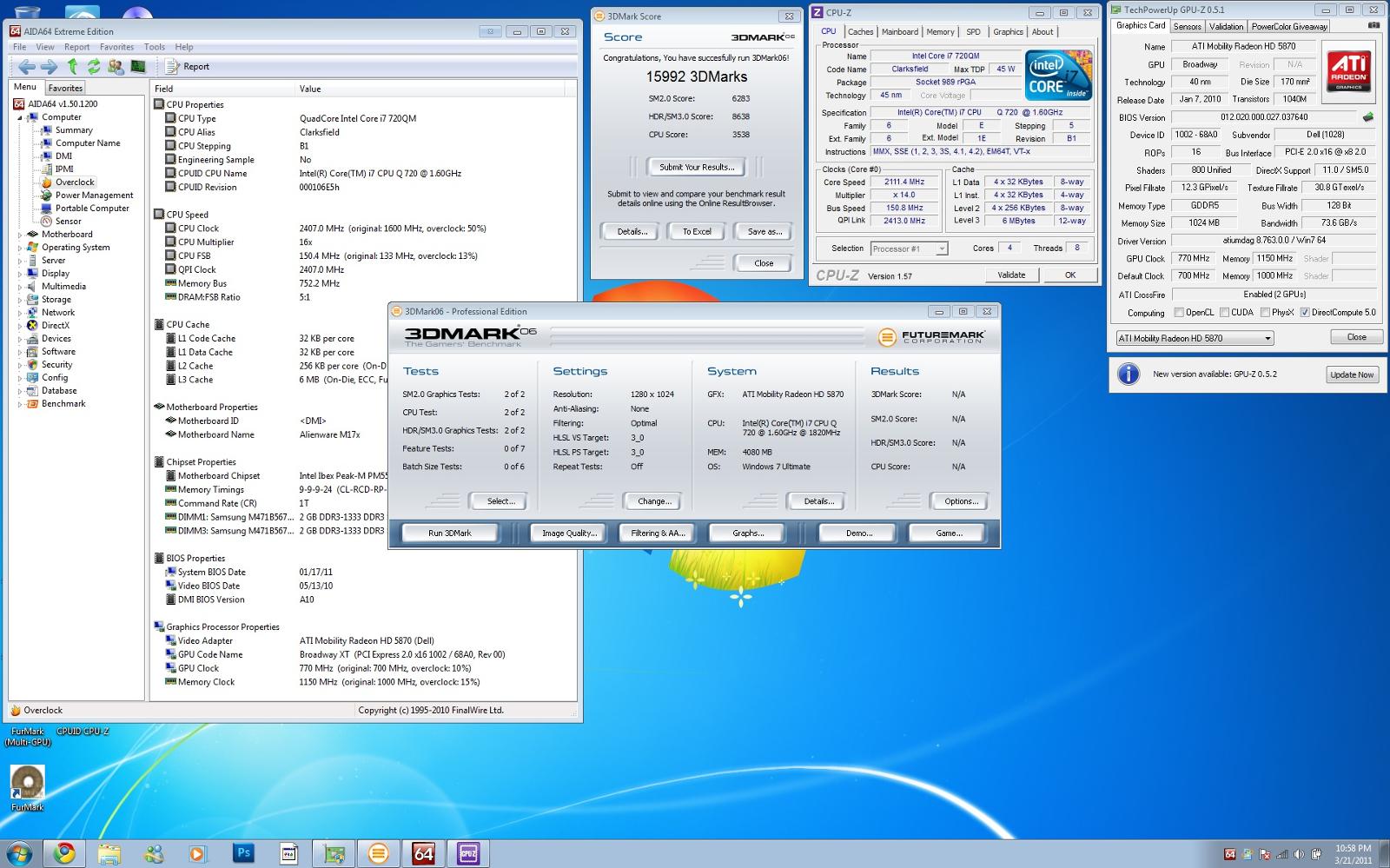The width and height of the screenshot is (1390, 868).
Task: Go back with AIDA64 left arrow icon
Action: click(27, 67)
